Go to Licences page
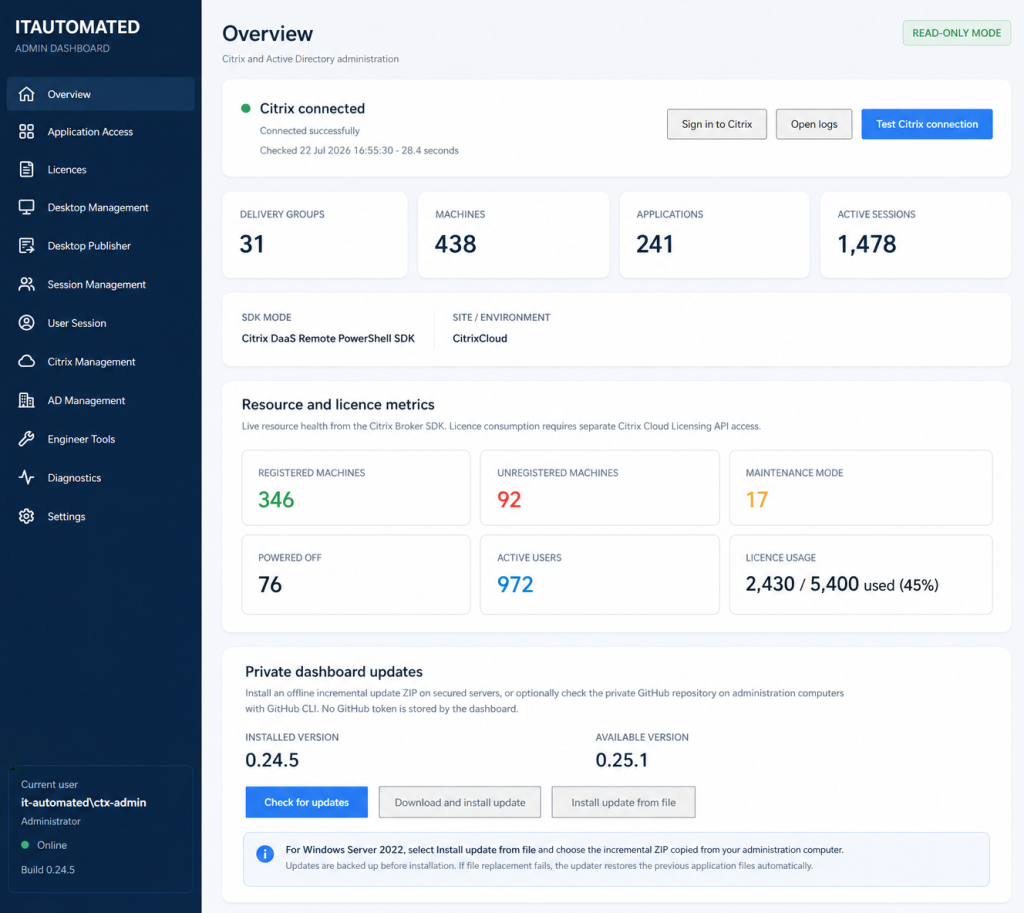 point(101,170)
